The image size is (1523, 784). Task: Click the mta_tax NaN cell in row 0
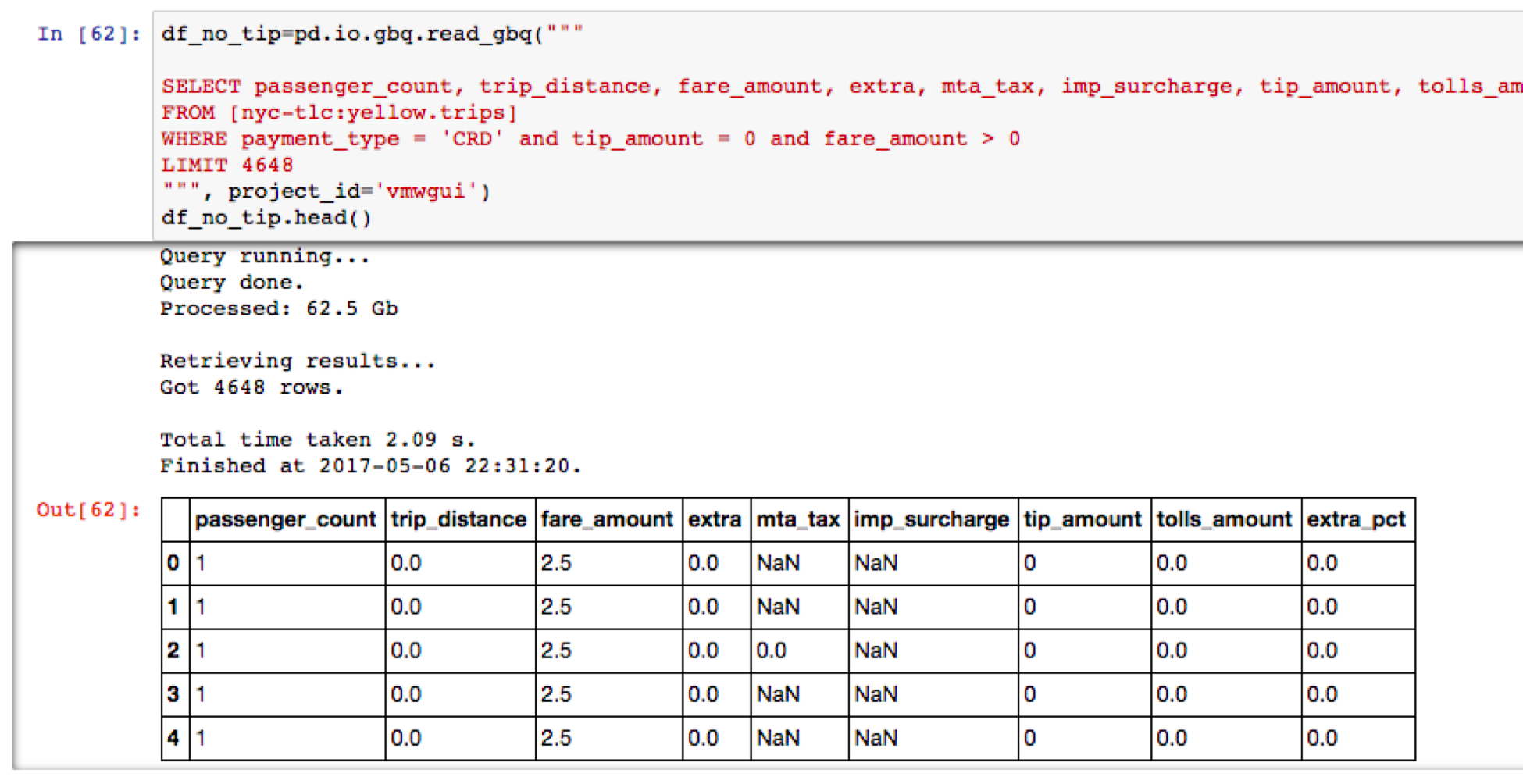[799, 563]
